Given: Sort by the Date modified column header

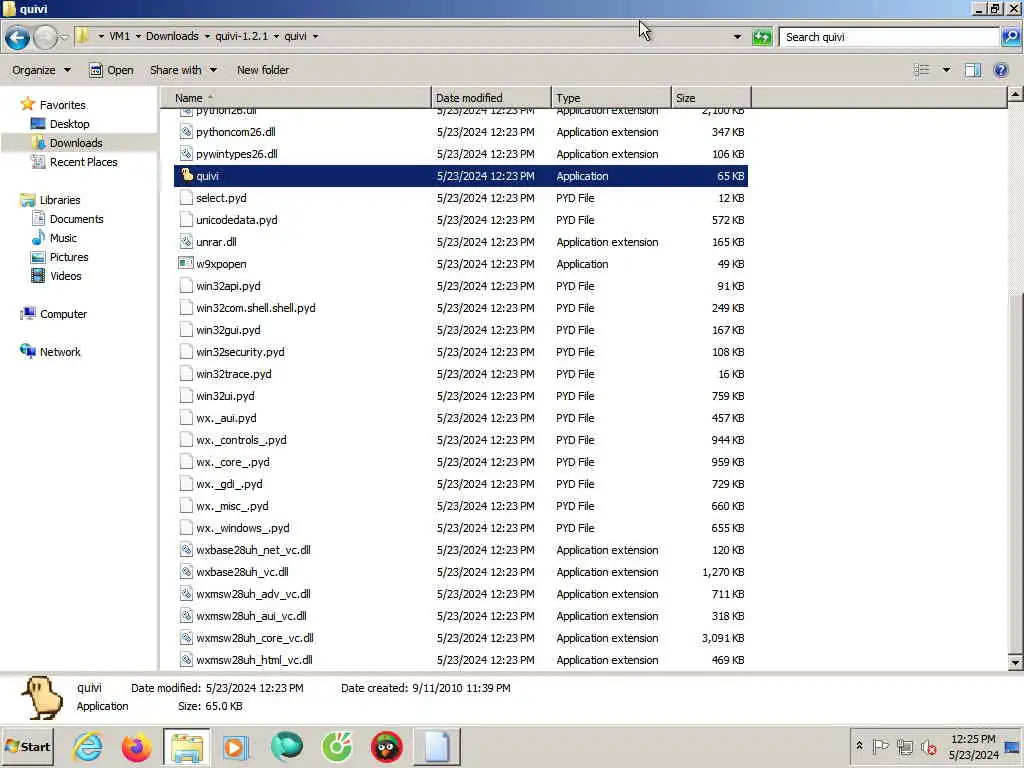Looking at the screenshot, I should pyautogui.click(x=491, y=98).
